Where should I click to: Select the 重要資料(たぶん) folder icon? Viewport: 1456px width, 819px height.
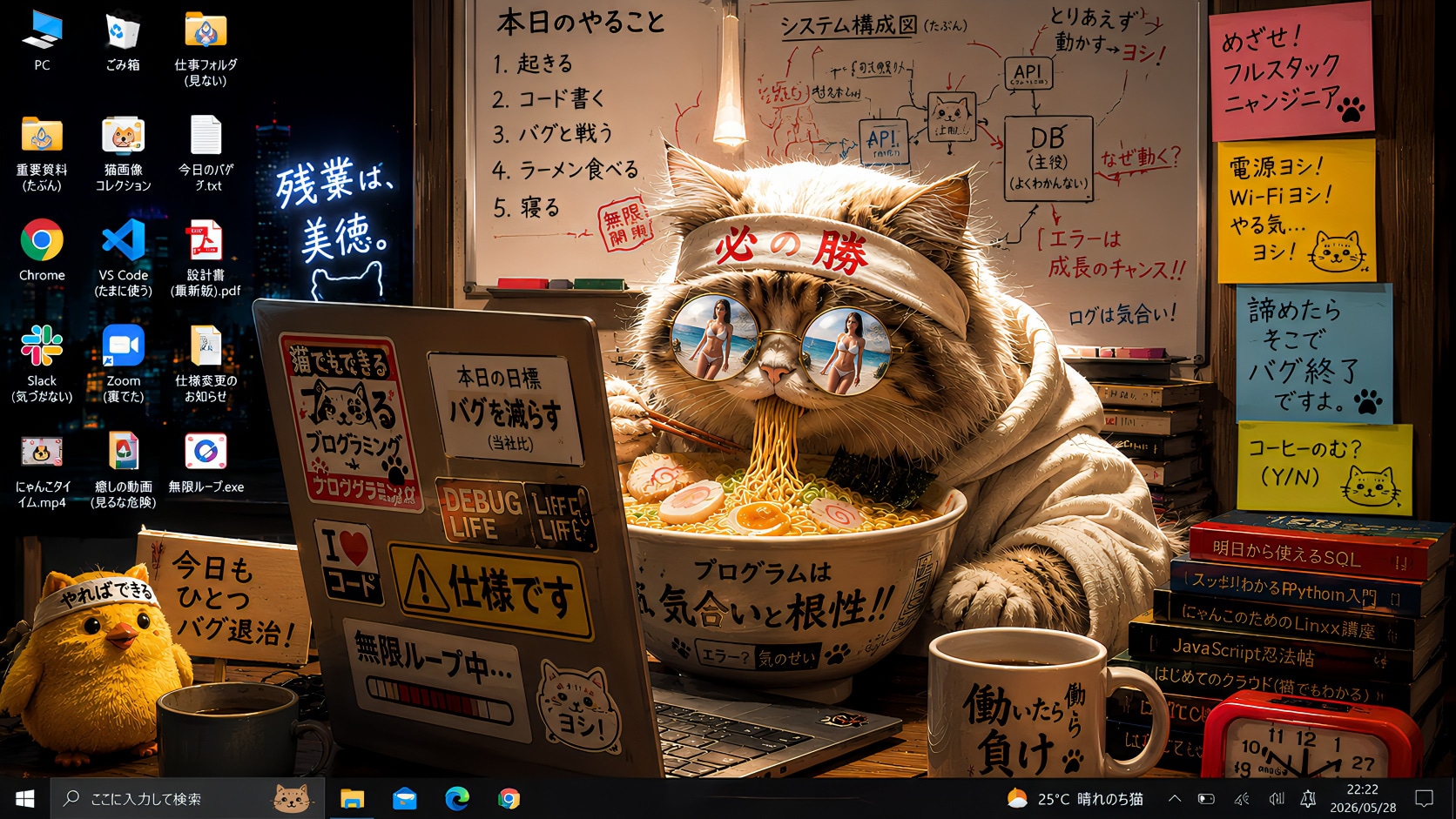click(x=42, y=153)
